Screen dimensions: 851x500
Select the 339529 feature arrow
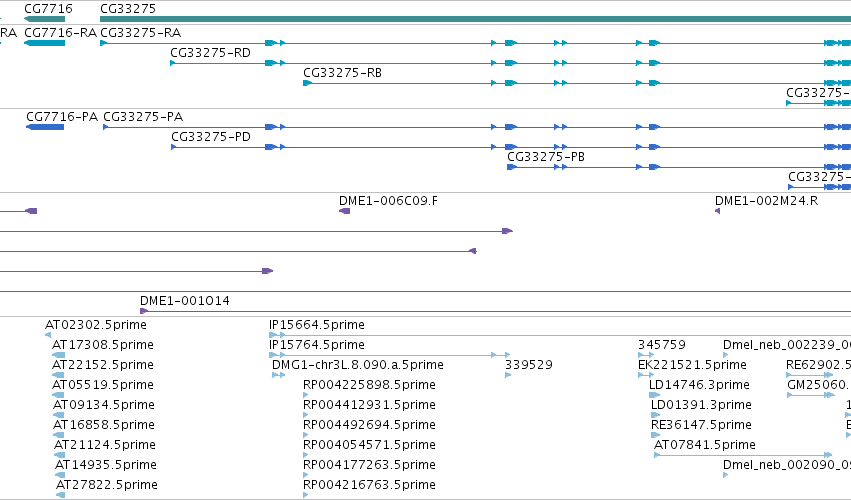click(508, 375)
